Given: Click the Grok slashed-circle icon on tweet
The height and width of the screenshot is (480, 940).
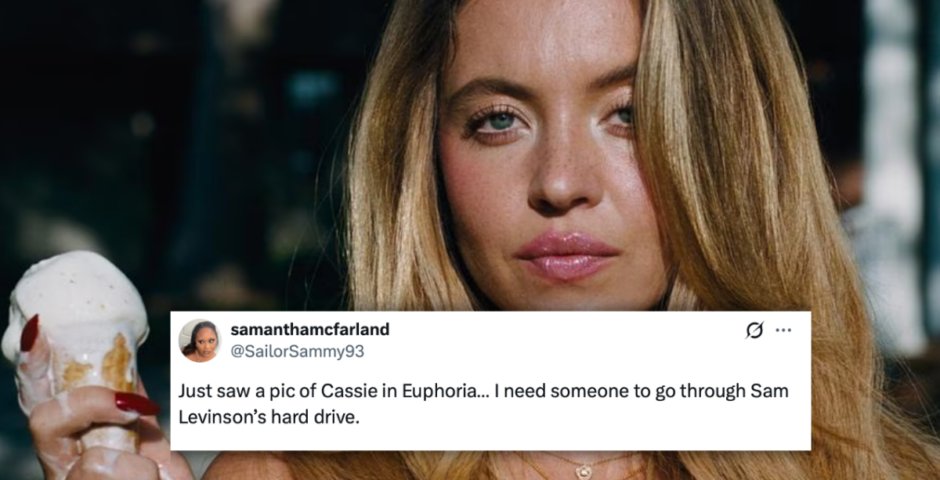Looking at the screenshot, I should click(x=754, y=330).
